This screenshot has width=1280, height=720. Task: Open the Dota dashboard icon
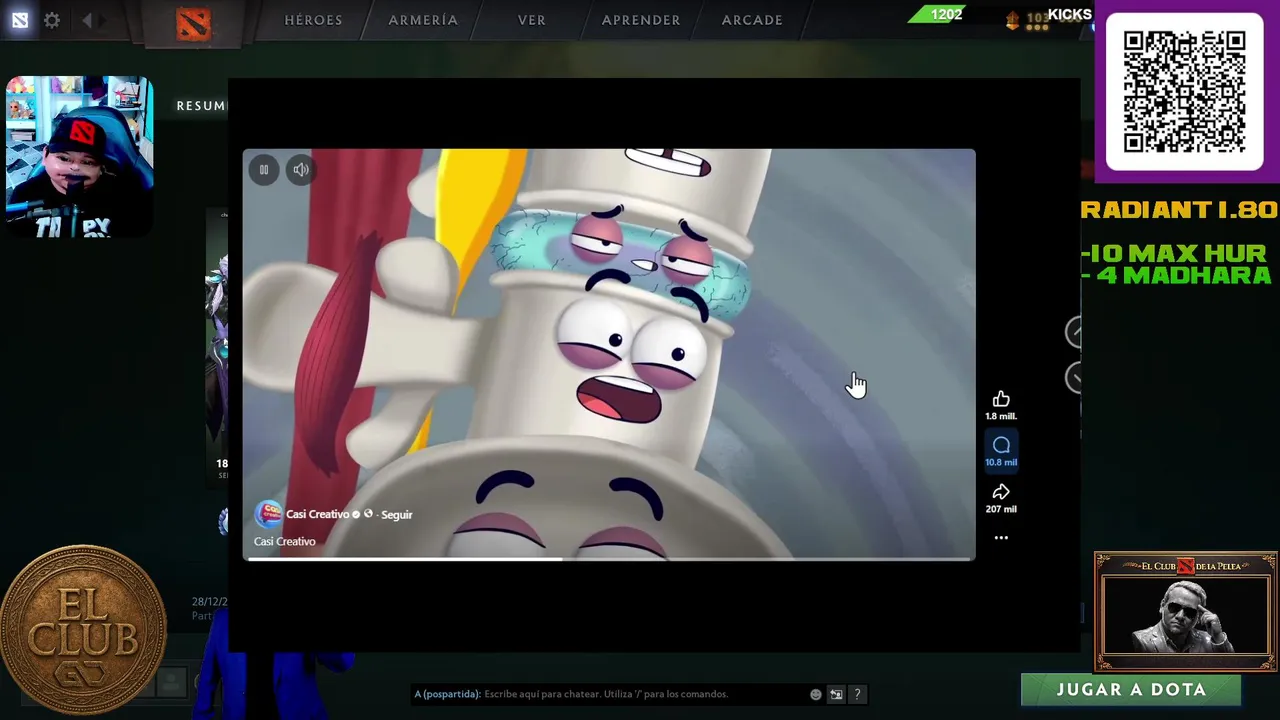click(x=20, y=20)
